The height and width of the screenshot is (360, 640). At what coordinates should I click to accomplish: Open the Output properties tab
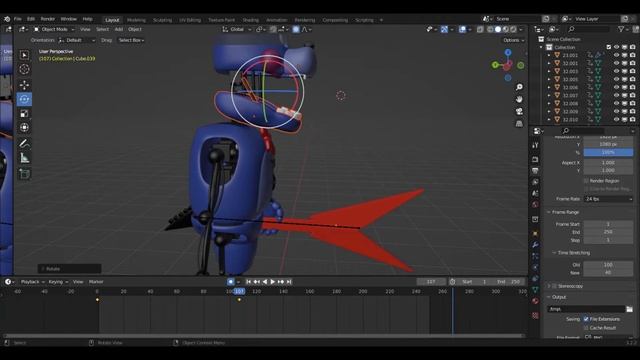point(535,171)
